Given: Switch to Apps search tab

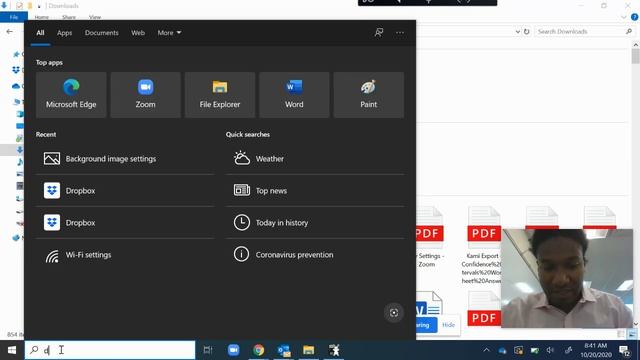Looking at the screenshot, I should pos(64,33).
